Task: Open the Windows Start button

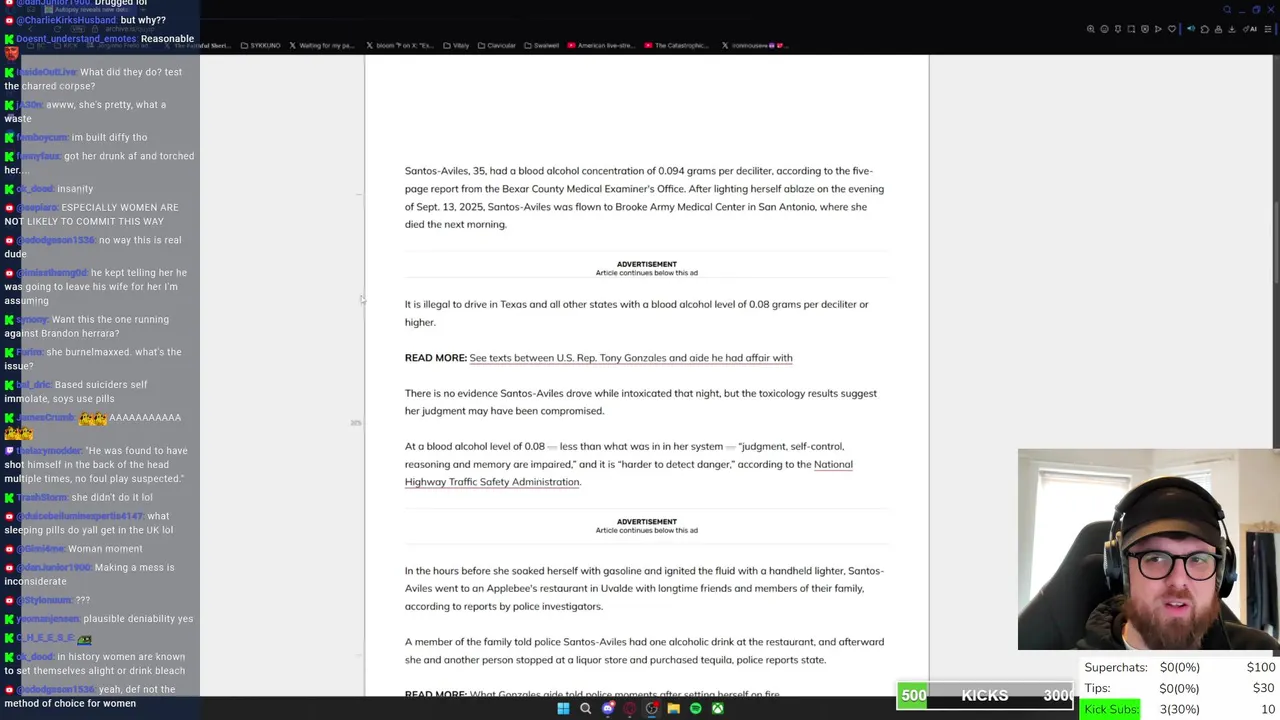Action: [563, 709]
